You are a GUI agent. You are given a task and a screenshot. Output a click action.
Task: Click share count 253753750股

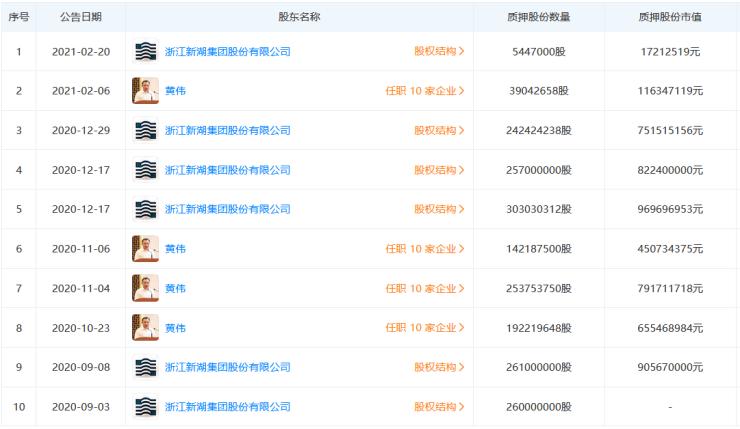pos(538,288)
